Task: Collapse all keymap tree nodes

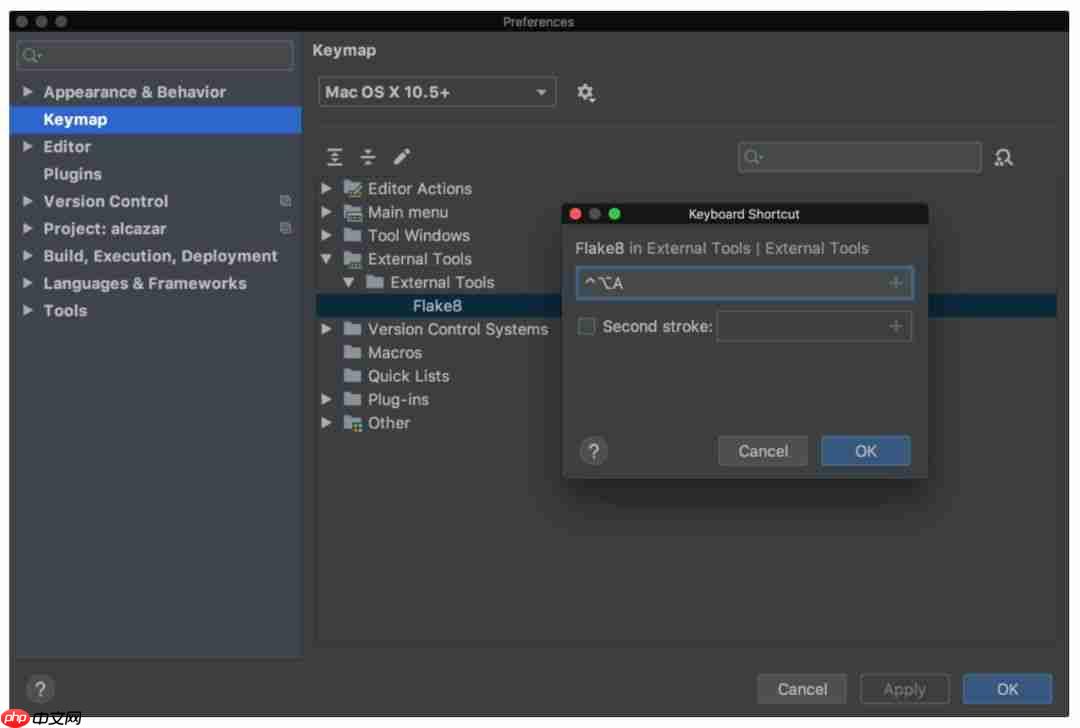Action: click(x=367, y=156)
